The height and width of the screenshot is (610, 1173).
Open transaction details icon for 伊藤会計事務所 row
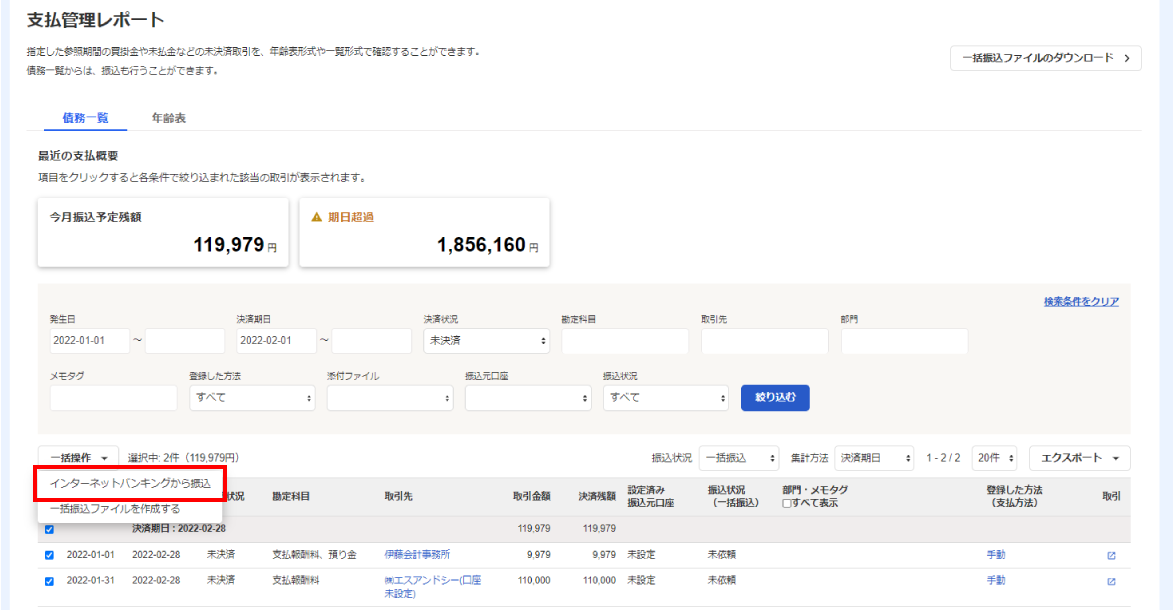click(1111, 555)
